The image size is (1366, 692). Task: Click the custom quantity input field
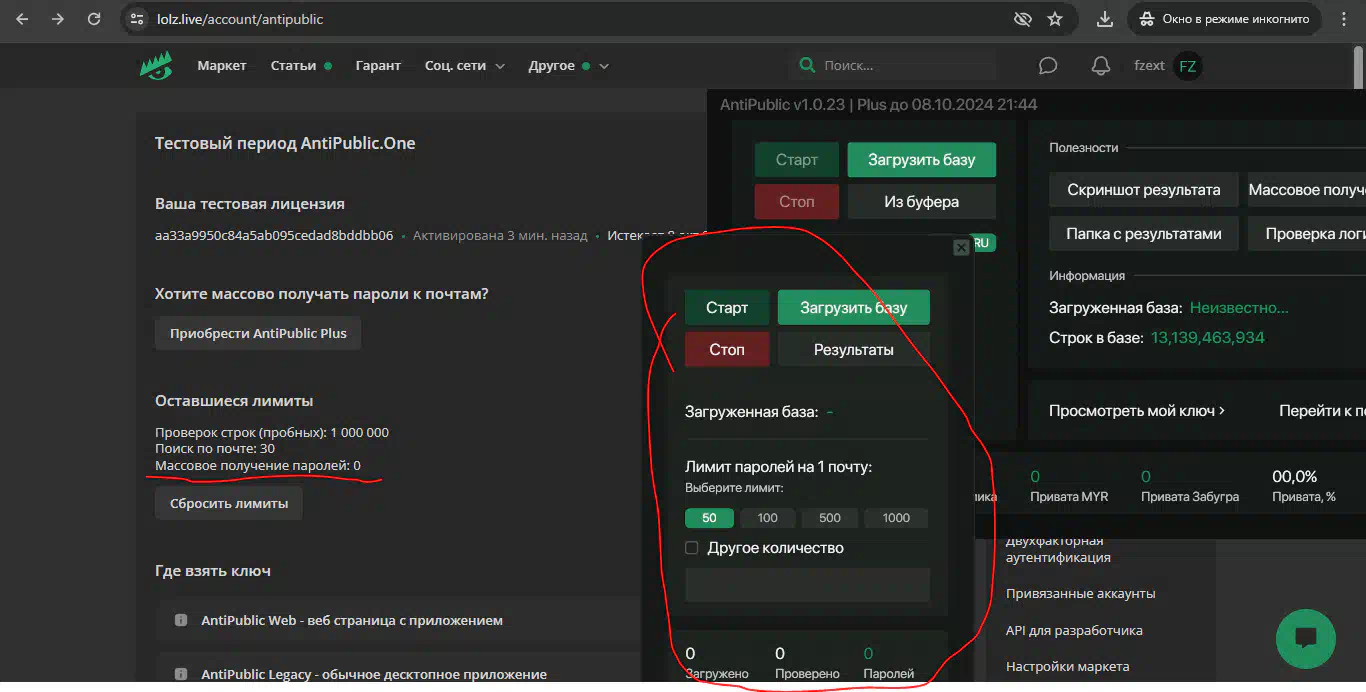point(807,584)
